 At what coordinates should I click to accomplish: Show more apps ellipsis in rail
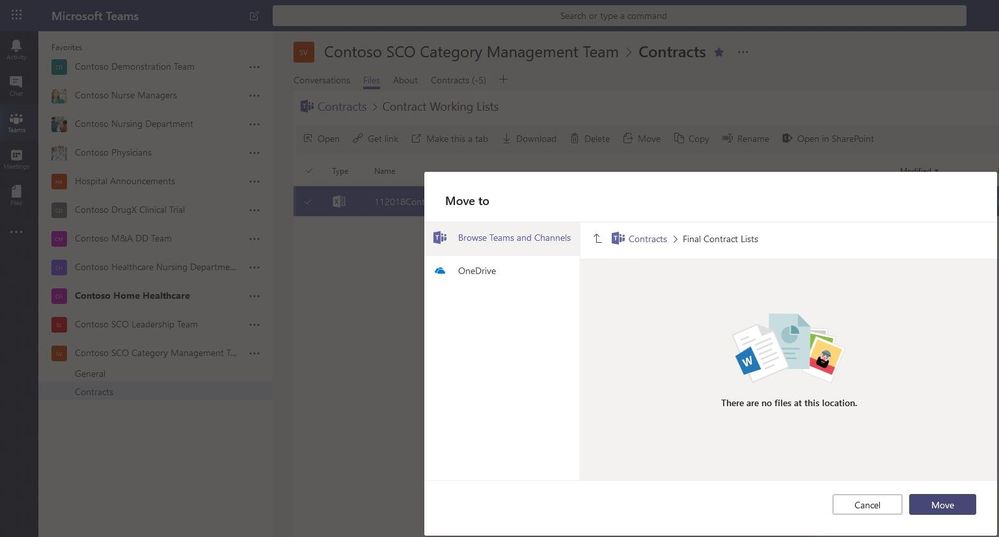(x=16, y=232)
